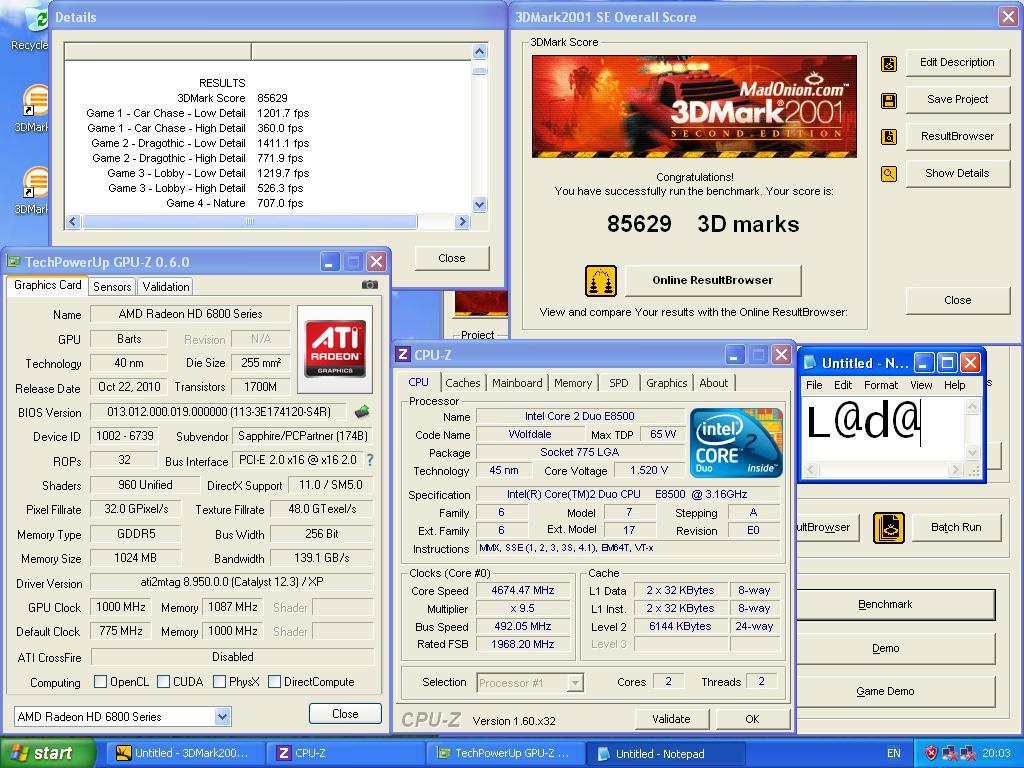The height and width of the screenshot is (768, 1024).
Task: Click the Intel Core 2 Duo logo
Action: [736, 443]
